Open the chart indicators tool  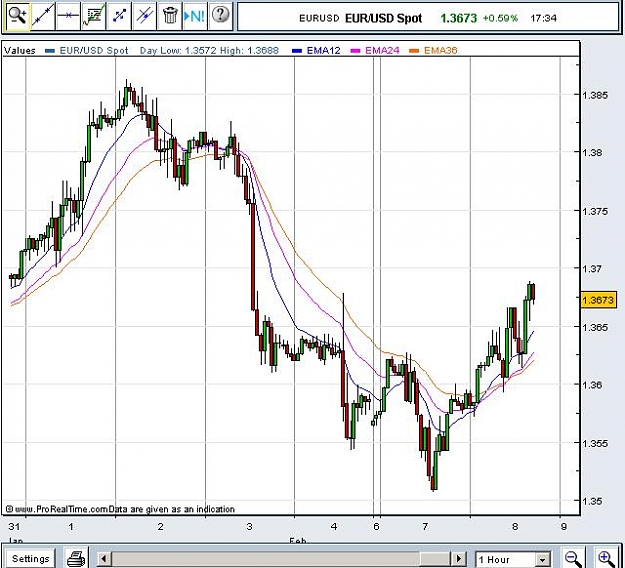click(93, 16)
